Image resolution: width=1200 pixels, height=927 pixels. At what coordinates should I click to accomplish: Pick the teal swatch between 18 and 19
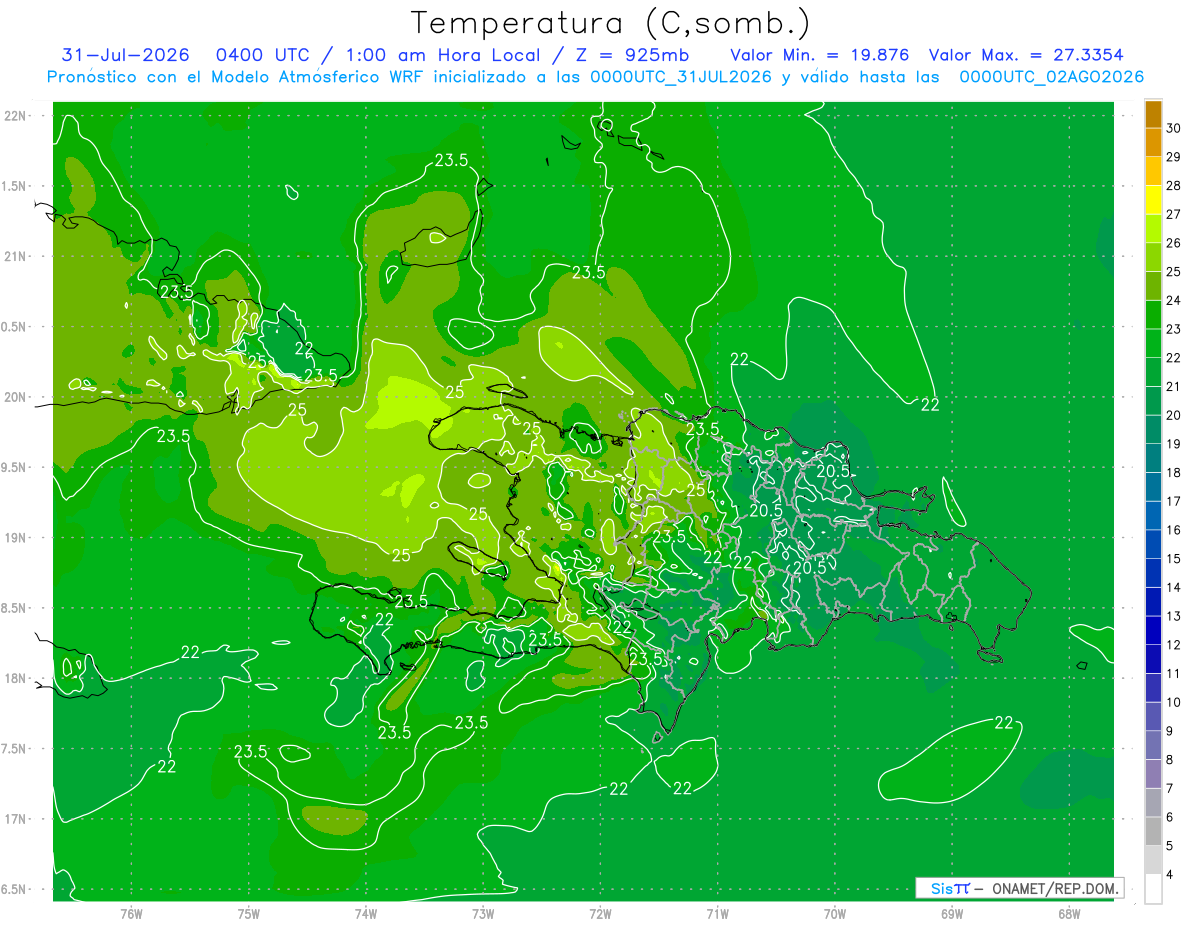pos(1153,458)
